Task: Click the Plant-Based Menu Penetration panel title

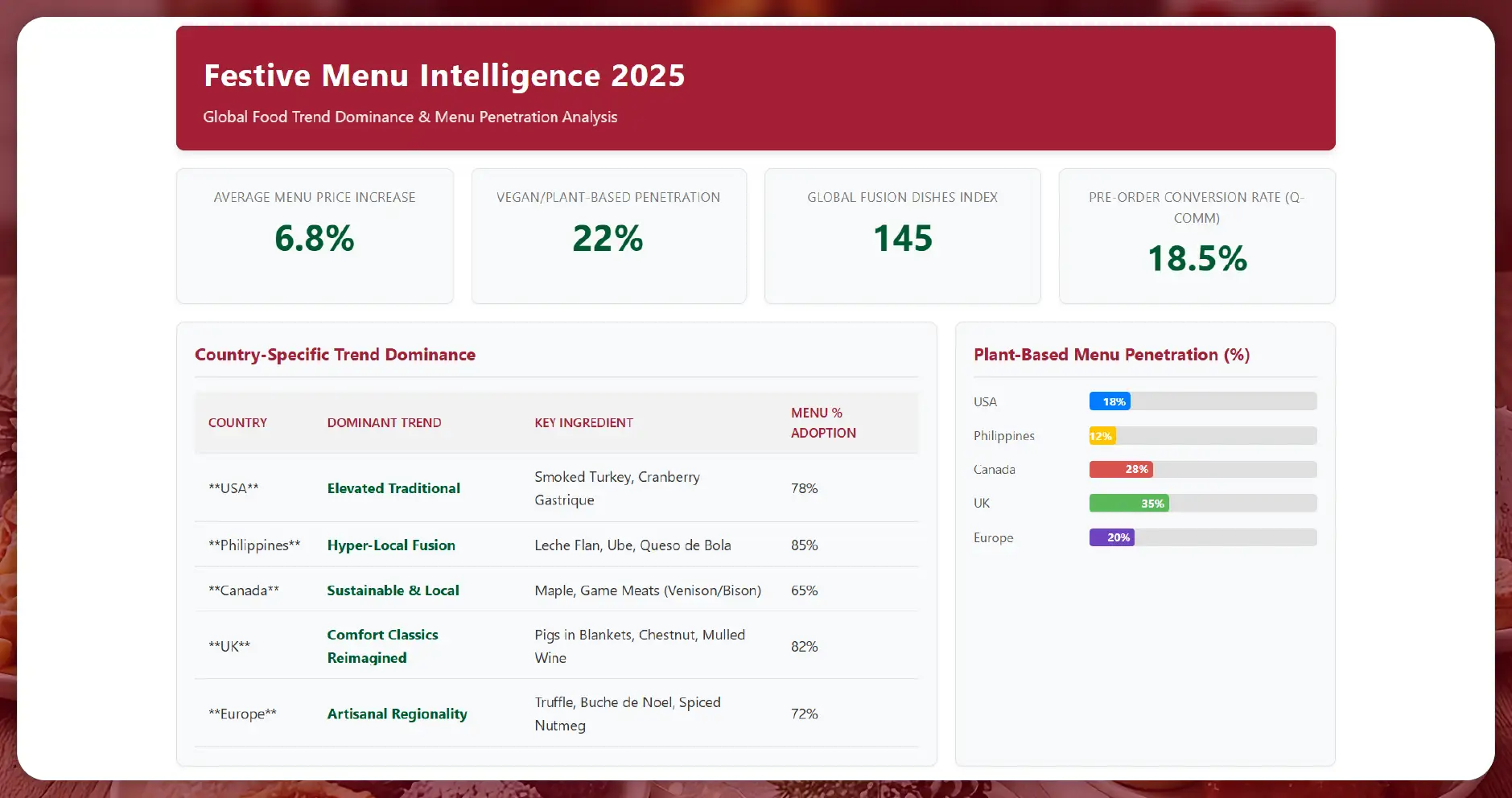Action: coord(1110,354)
